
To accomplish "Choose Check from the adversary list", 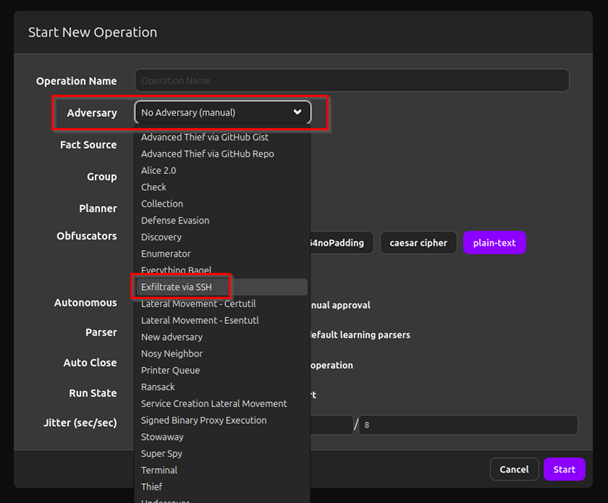I will (x=222, y=187).
